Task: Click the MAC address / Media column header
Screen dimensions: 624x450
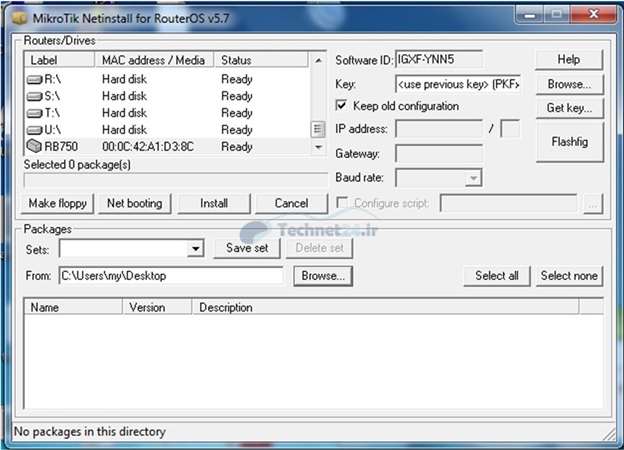Action: 154,60
